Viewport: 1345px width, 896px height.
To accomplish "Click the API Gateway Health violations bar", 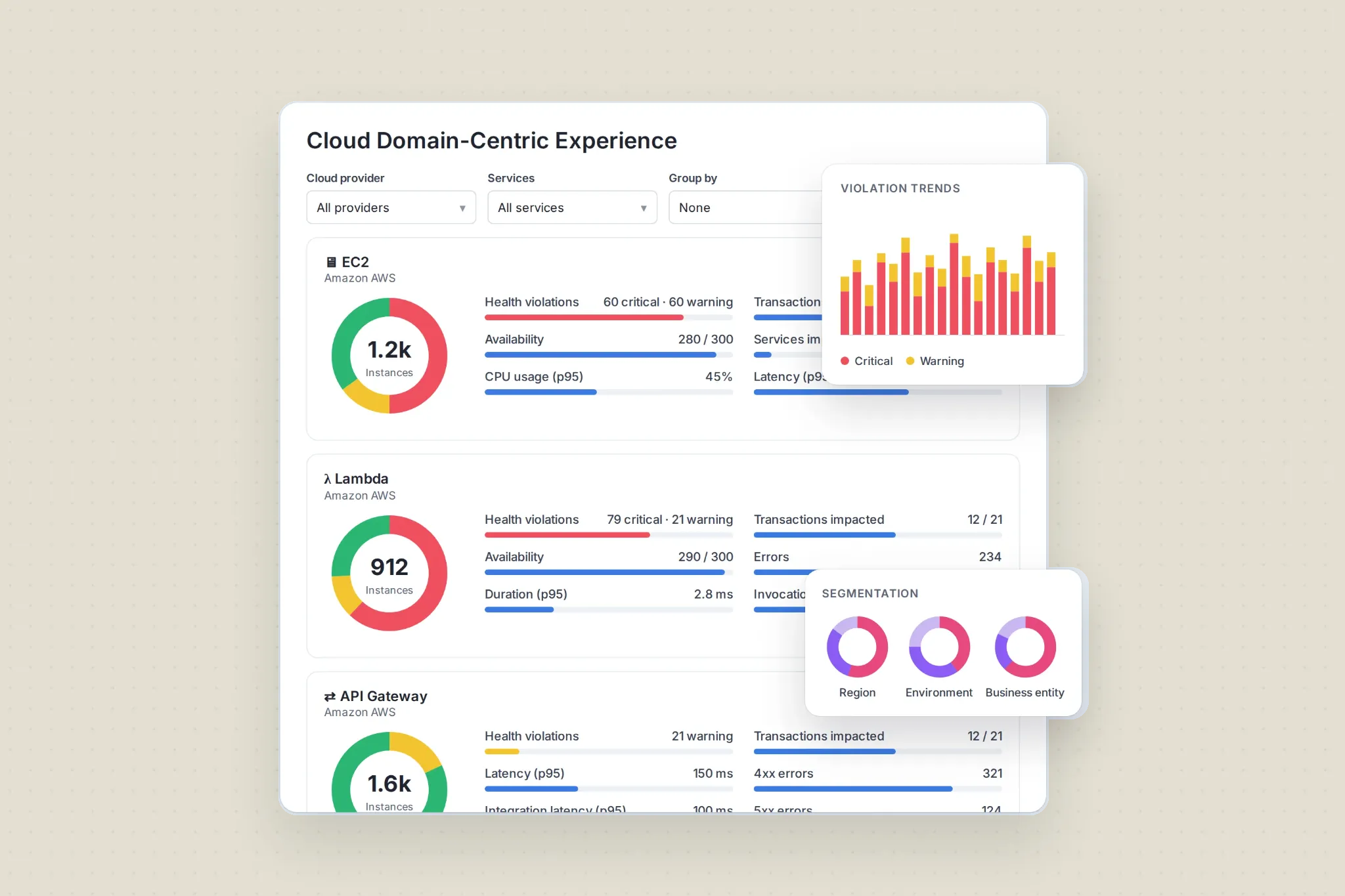I will tap(609, 752).
